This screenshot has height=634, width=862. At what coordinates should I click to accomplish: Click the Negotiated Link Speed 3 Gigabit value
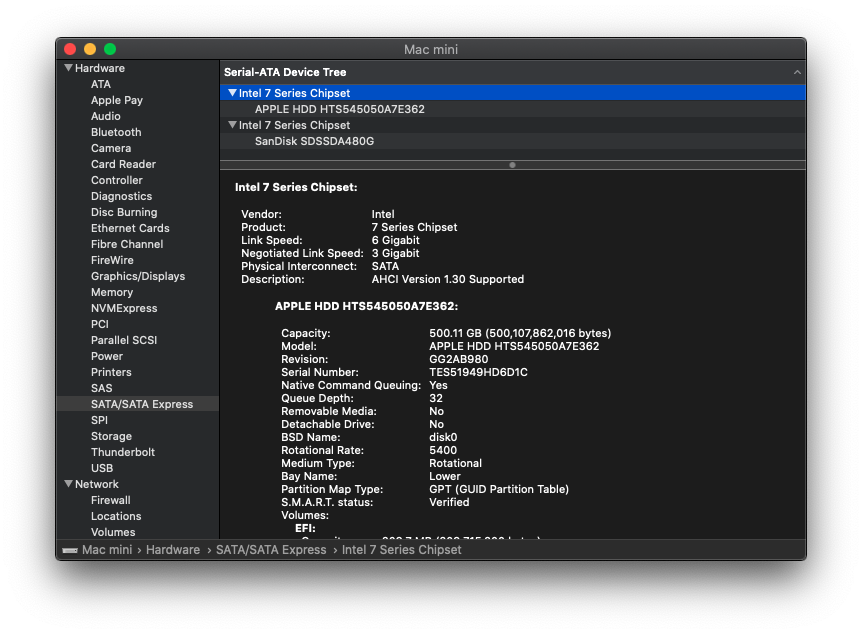point(395,253)
